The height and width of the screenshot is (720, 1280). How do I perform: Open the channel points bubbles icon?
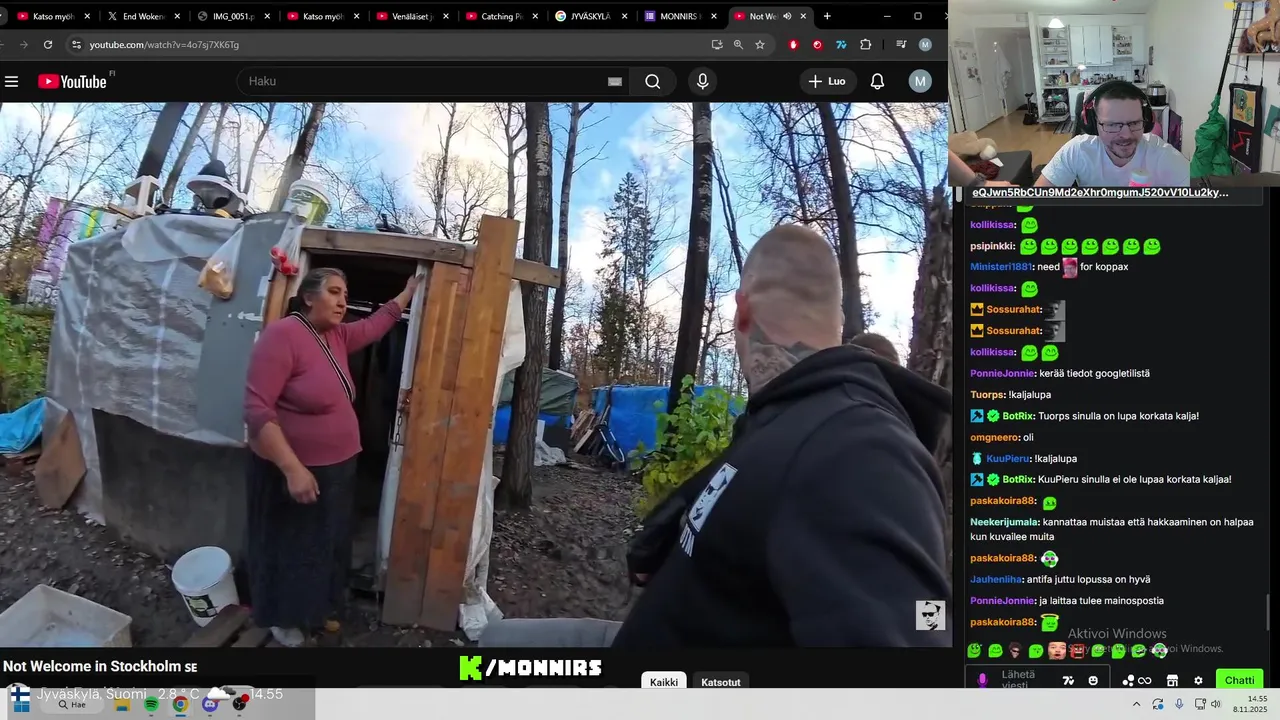click(x=1128, y=680)
